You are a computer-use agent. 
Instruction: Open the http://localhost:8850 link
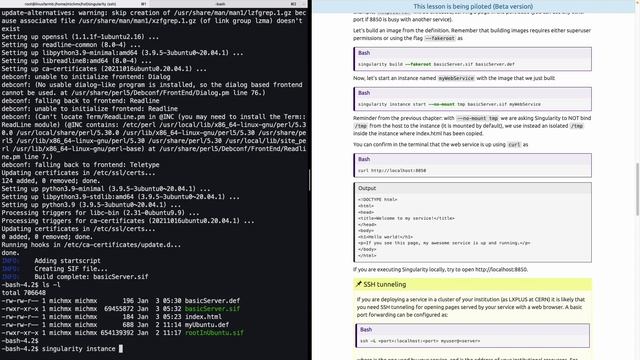pos(501,269)
